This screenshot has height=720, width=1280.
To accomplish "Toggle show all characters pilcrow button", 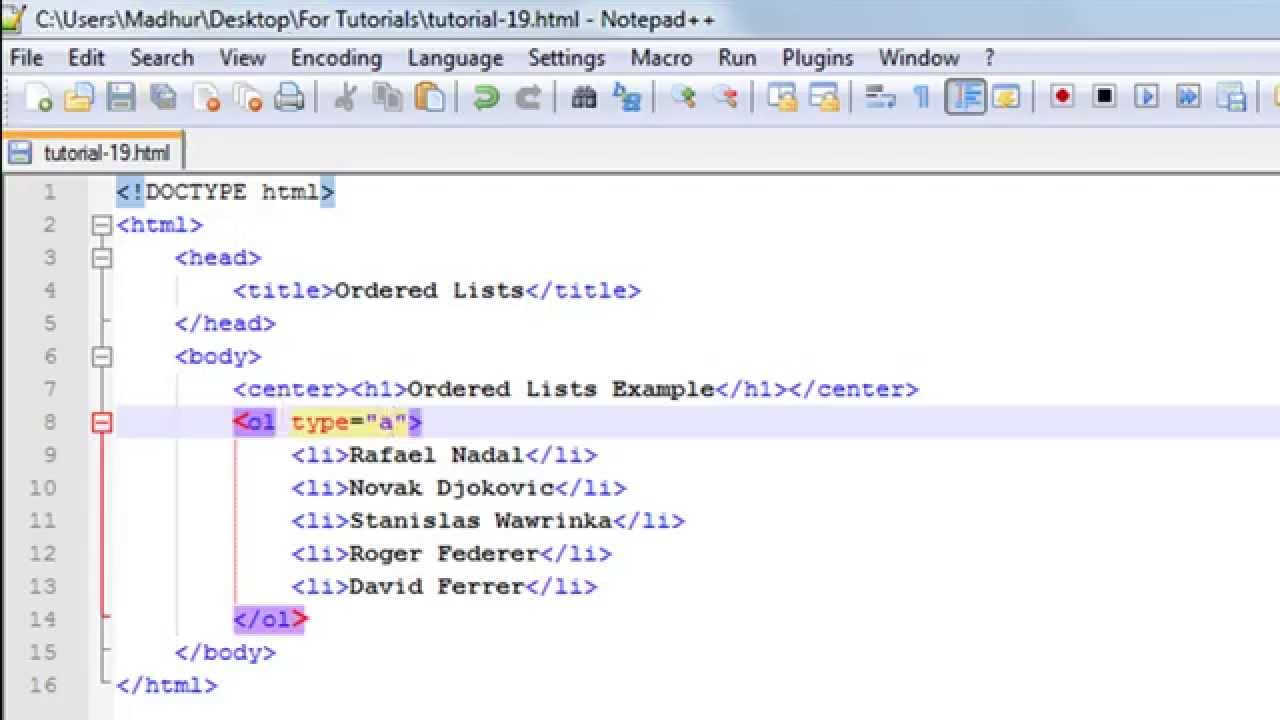I will coord(922,97).
